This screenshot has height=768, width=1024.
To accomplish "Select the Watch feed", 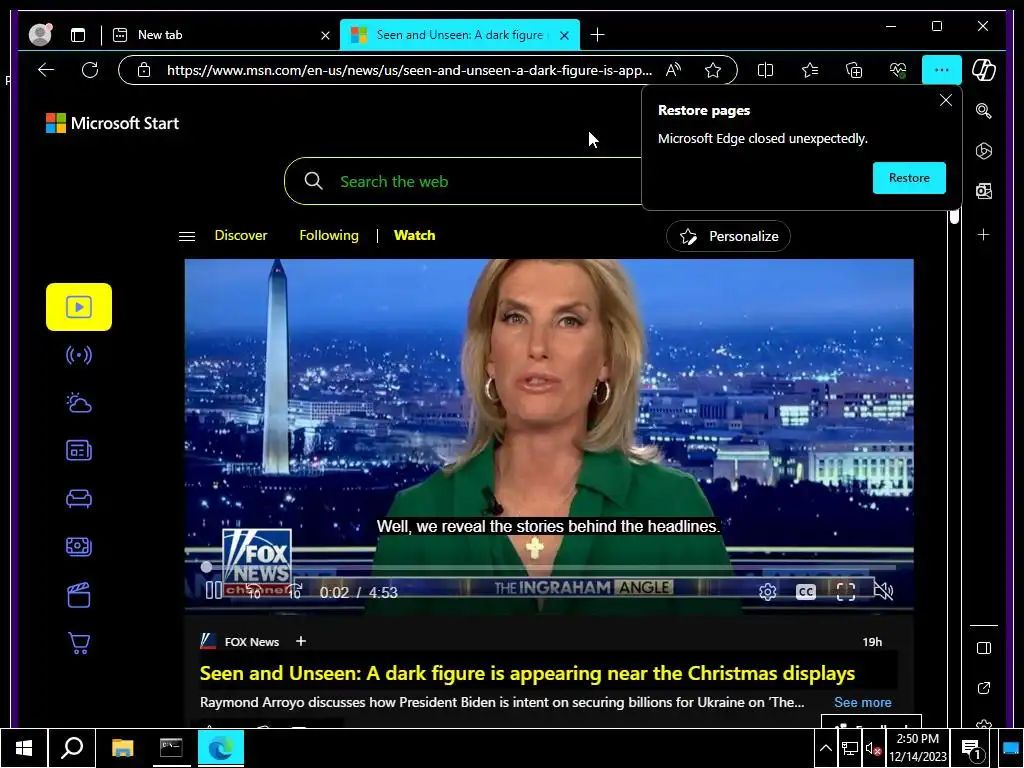I will (415, 235).
